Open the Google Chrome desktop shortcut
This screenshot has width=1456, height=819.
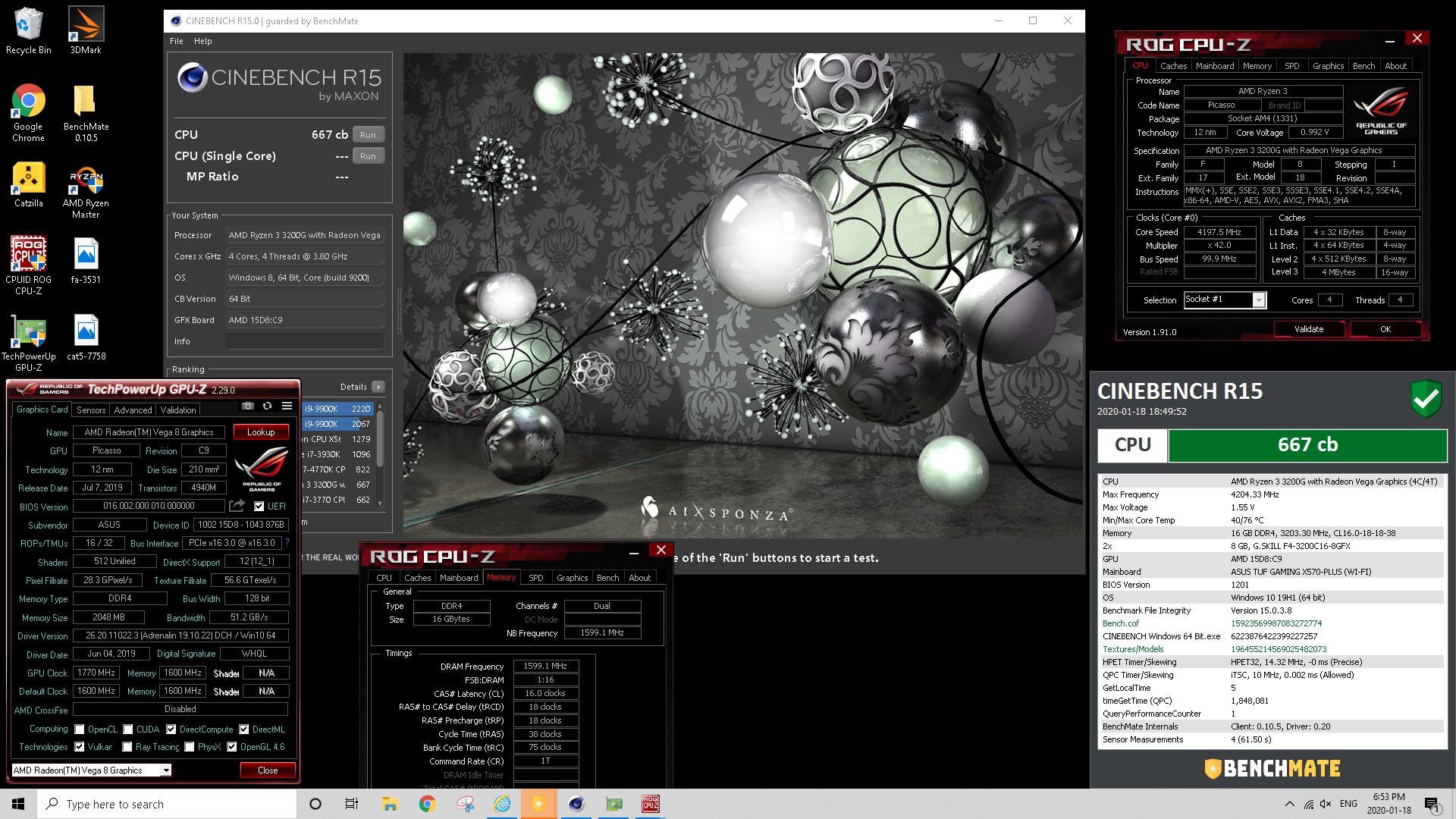pyautogui.click(x=28, y=112)
